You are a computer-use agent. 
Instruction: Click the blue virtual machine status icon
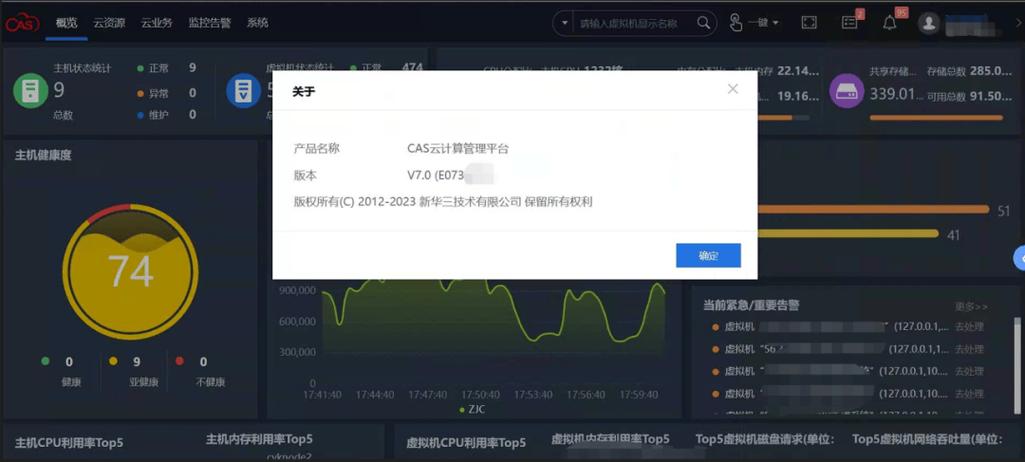pyautogui.click(x=243, y=91)
